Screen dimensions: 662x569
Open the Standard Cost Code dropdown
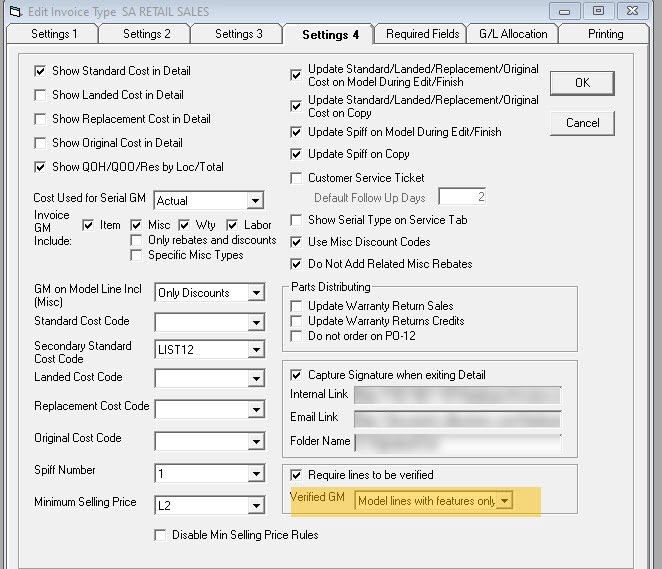[x=256, y=322]
